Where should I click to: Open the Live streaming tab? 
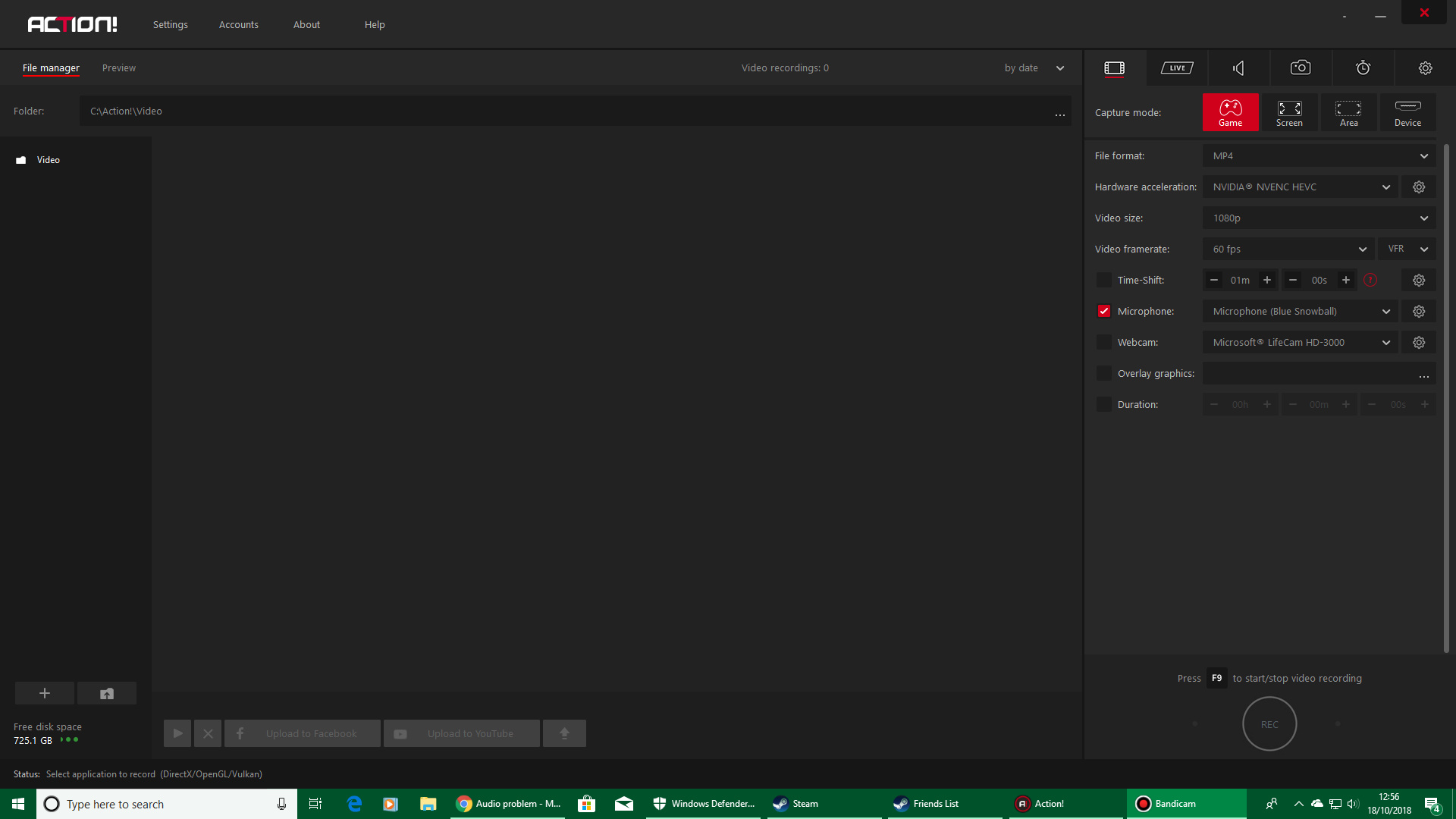point(1177,68)
